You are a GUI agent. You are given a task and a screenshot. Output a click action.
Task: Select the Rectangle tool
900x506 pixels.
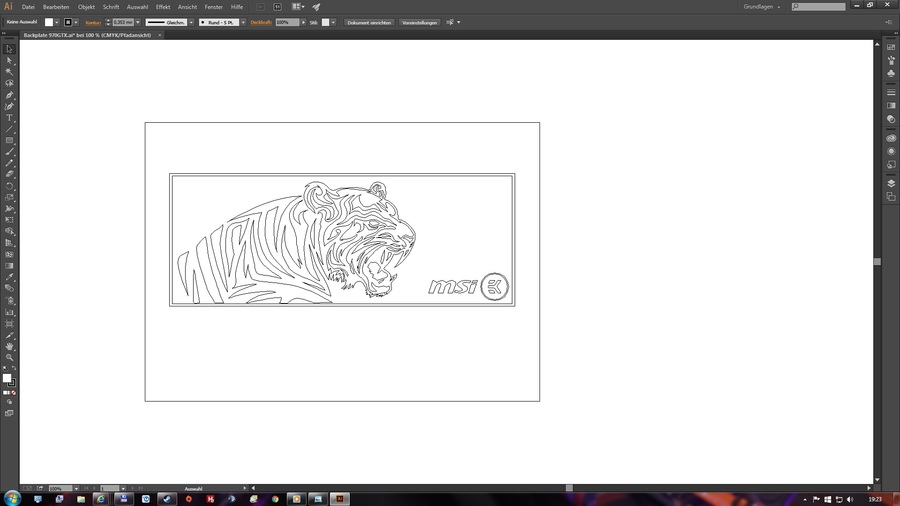9,141
